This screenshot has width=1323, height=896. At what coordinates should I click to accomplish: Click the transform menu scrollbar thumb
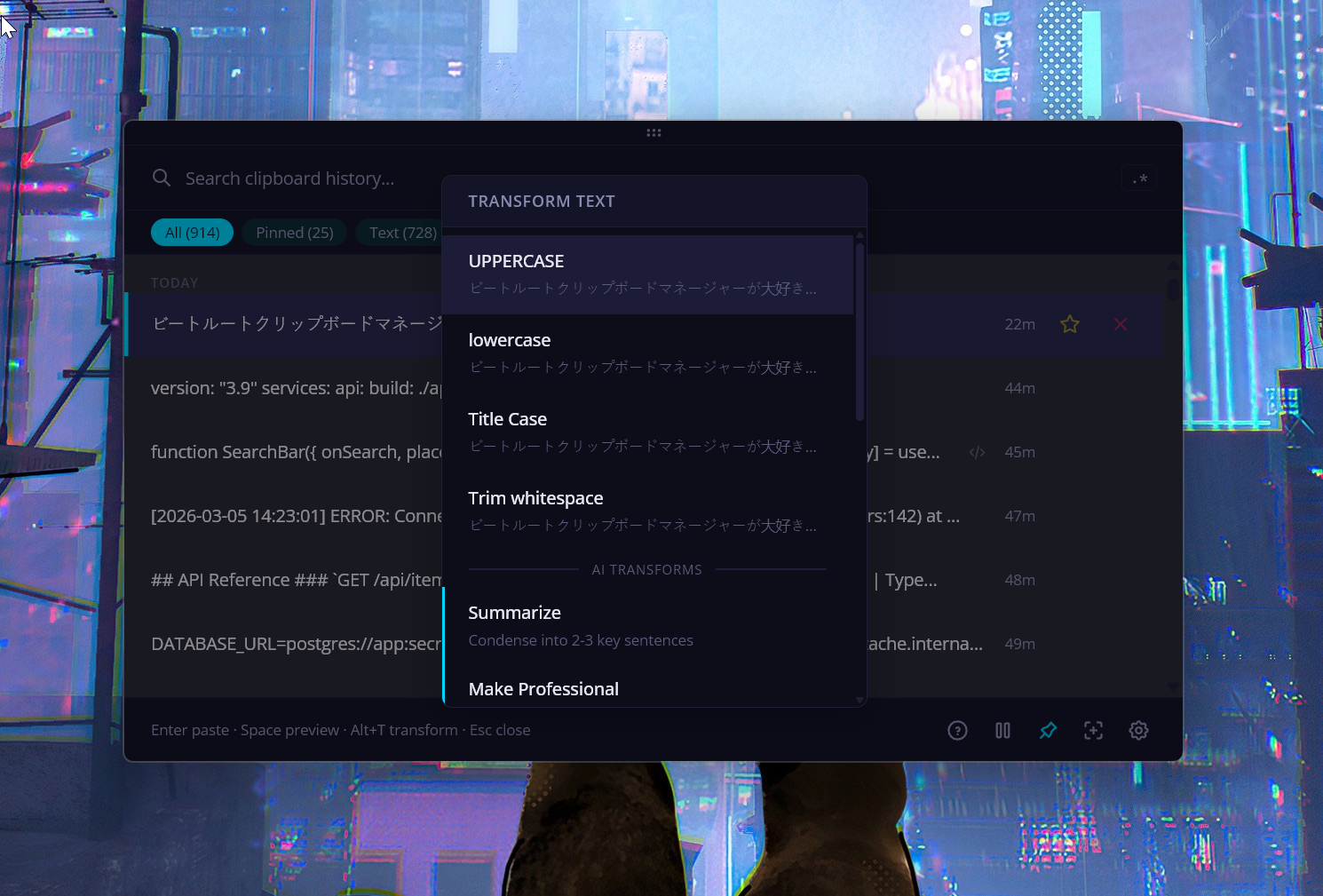[860, 332]
